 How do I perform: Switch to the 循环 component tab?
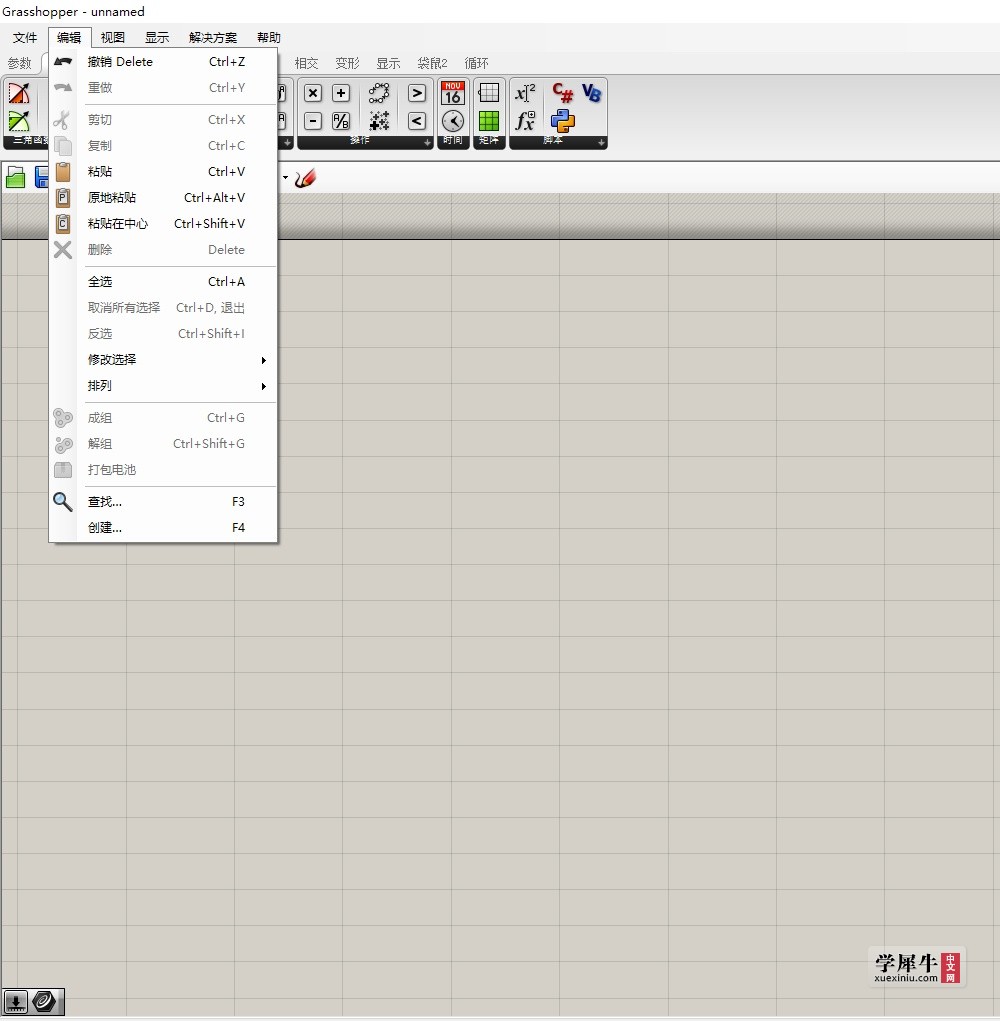[477, 63]
